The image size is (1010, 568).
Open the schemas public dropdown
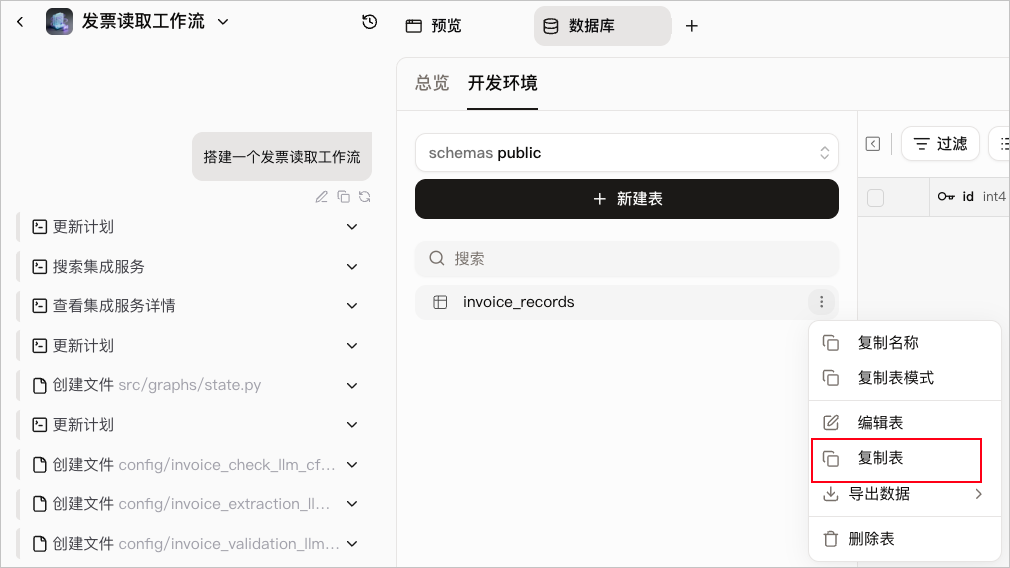627,153
